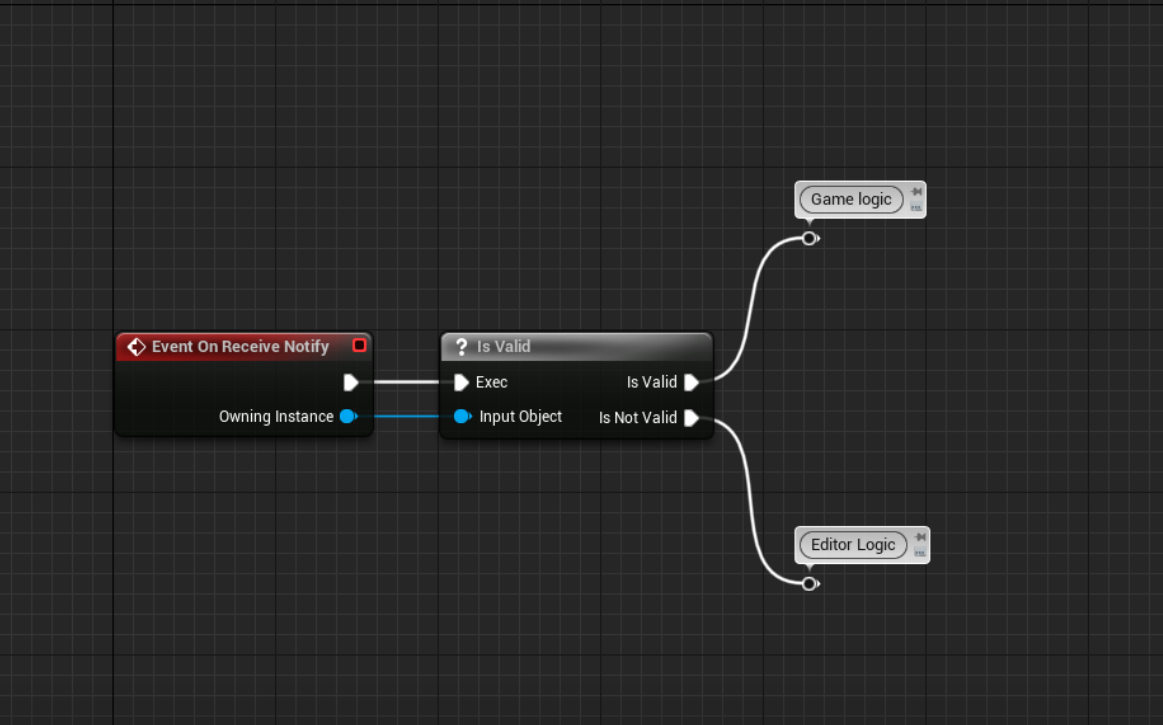1163x725 pixels.
Task: Click the blue Owning Instance output pin
Action: pyautogui.click(x=347, y=417)
